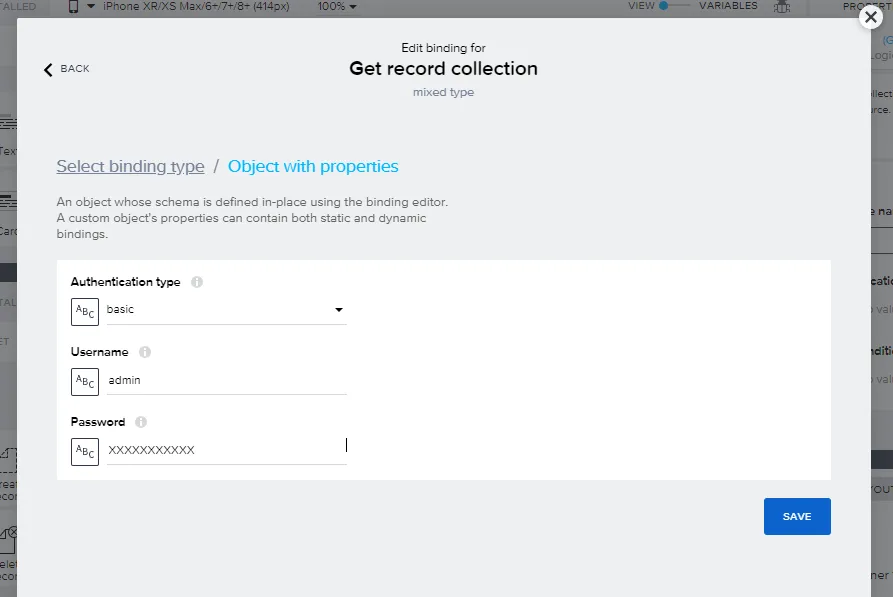Select the Object with properties breadcrumb
The width and height of the screenshot is (893, 597).
pyautogui.click(x=313, y=167)
